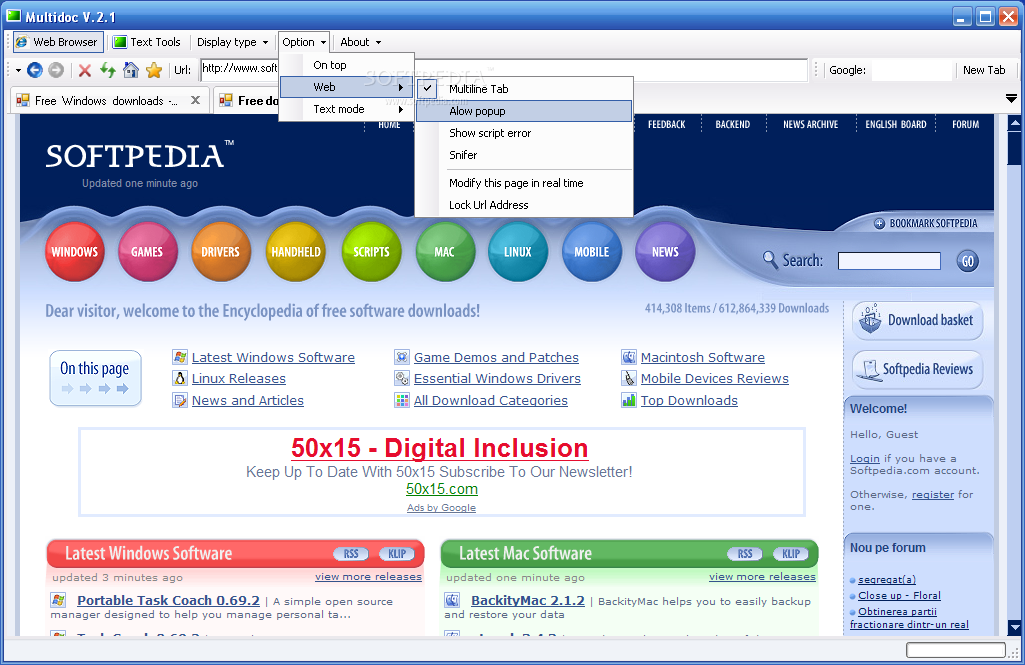Screen dimensions: 1025x665
Task: Click ENGLISH BOARD navigation item
Action: tap(896, 124)
